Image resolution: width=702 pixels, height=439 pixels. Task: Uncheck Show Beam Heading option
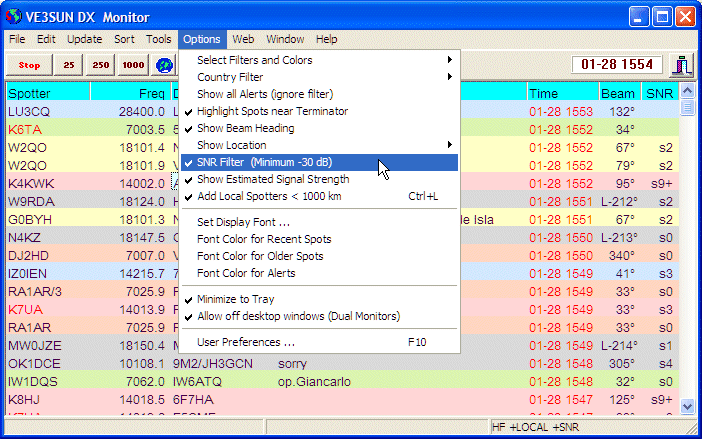[x=245, y=128]
